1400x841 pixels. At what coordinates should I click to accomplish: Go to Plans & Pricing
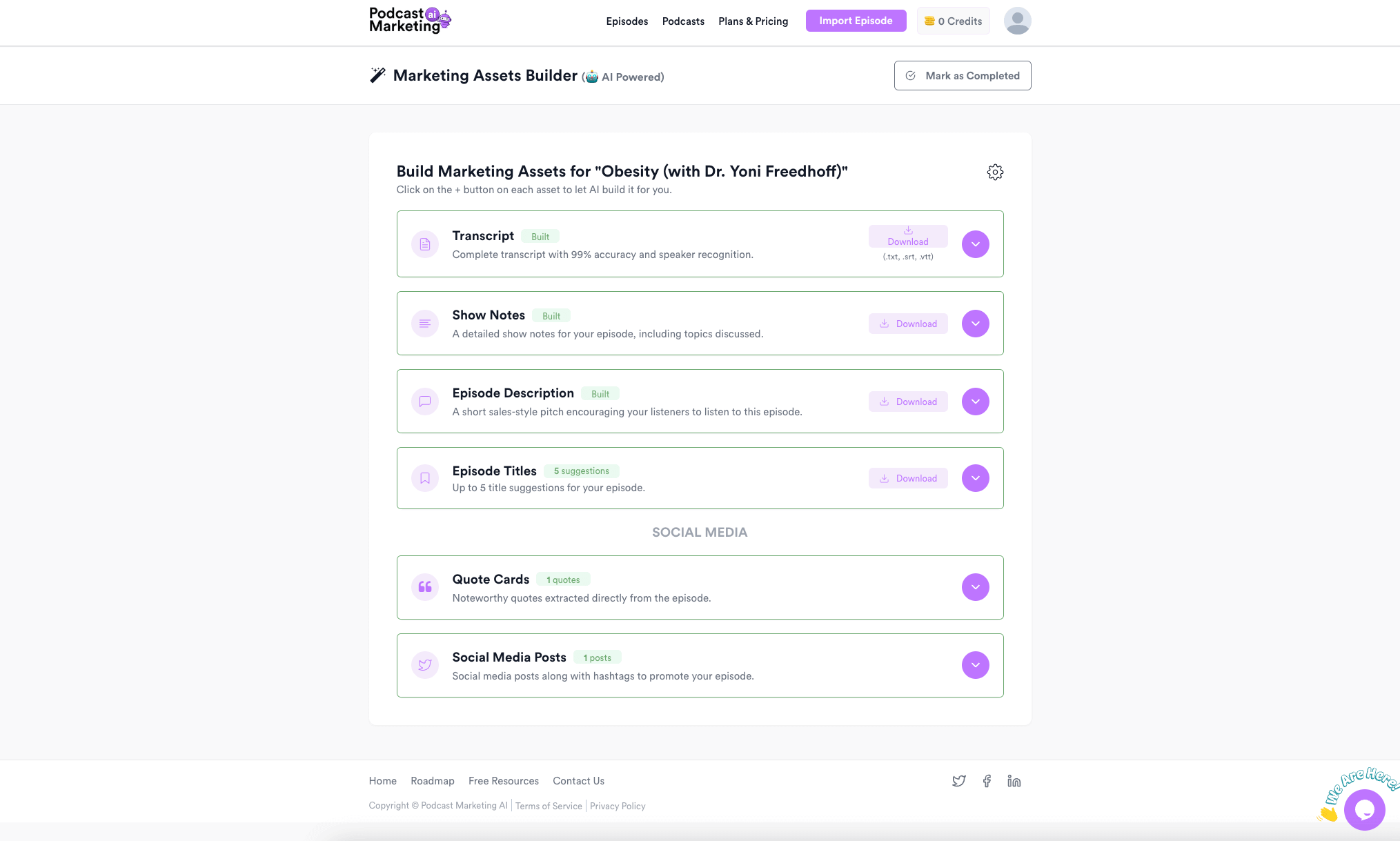click(753, 21)
